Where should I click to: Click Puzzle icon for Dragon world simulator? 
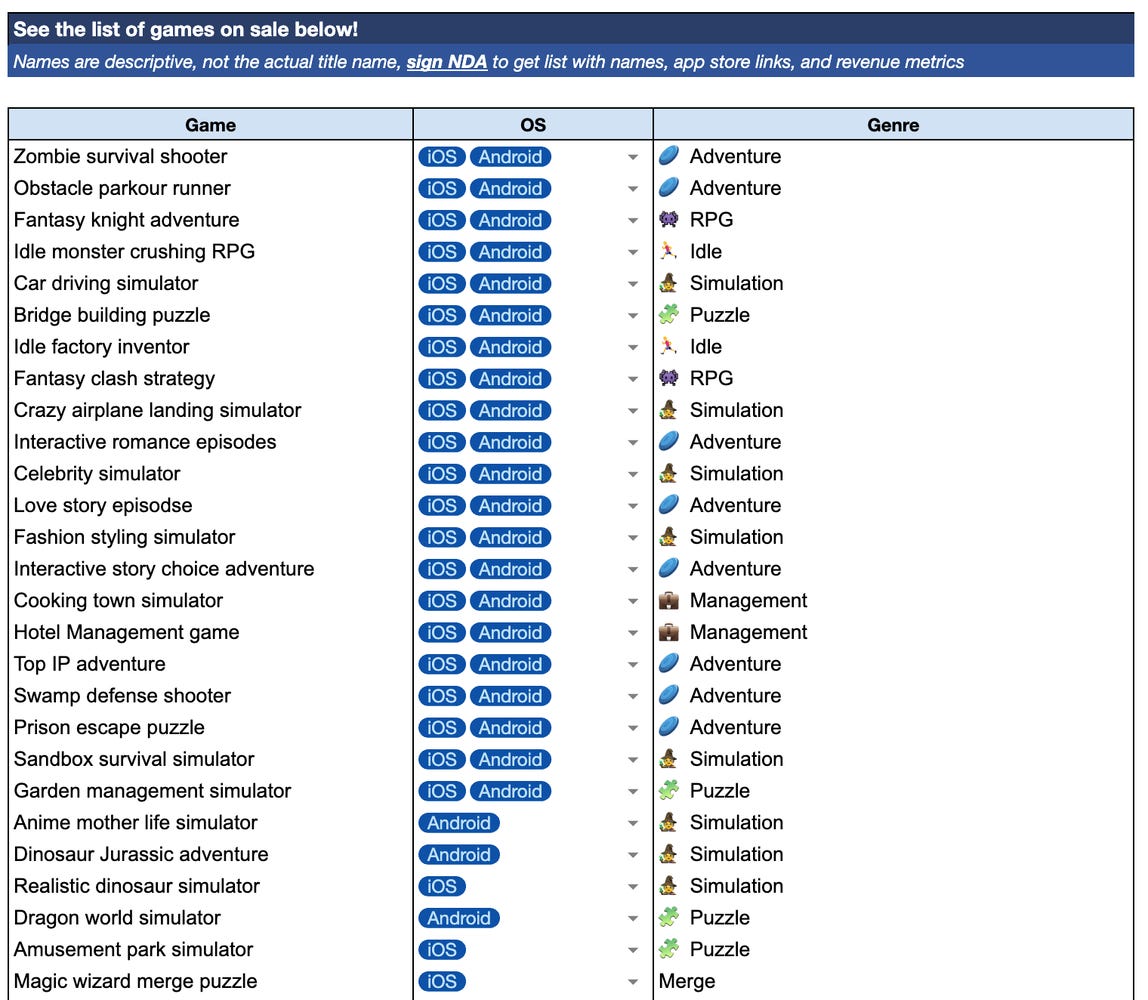pyautogui.click(x=668, y=917)
